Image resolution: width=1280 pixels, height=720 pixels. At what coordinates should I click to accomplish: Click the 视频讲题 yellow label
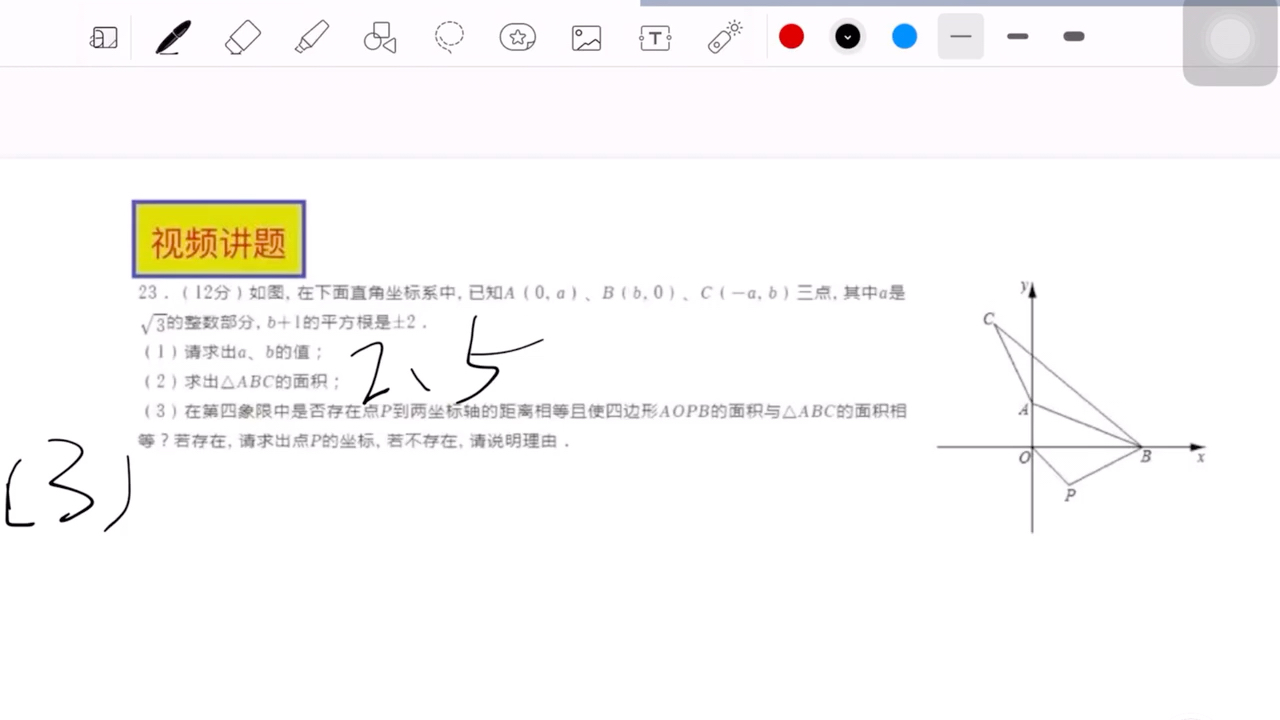click(219, 240)
